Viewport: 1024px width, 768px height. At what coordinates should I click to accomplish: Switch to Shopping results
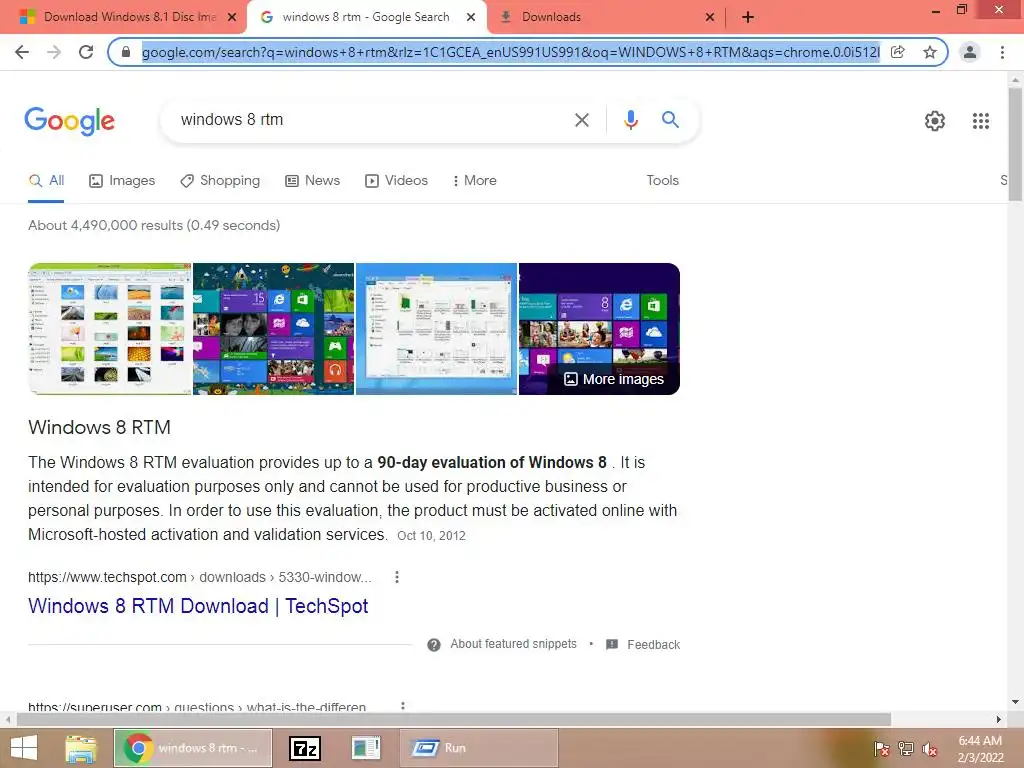pos(220,181)
